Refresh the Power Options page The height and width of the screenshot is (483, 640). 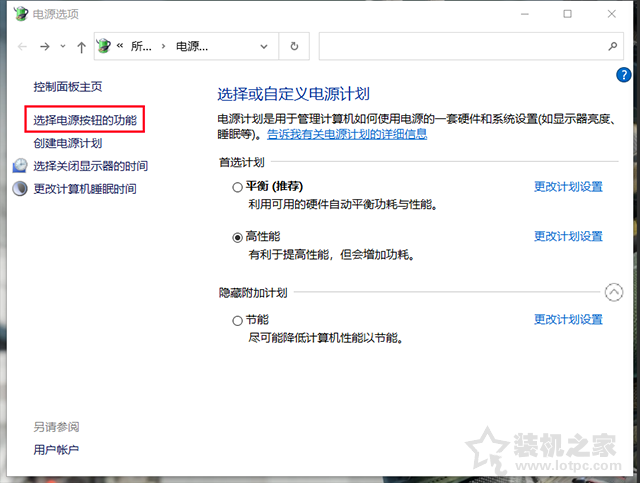(294, 46)
